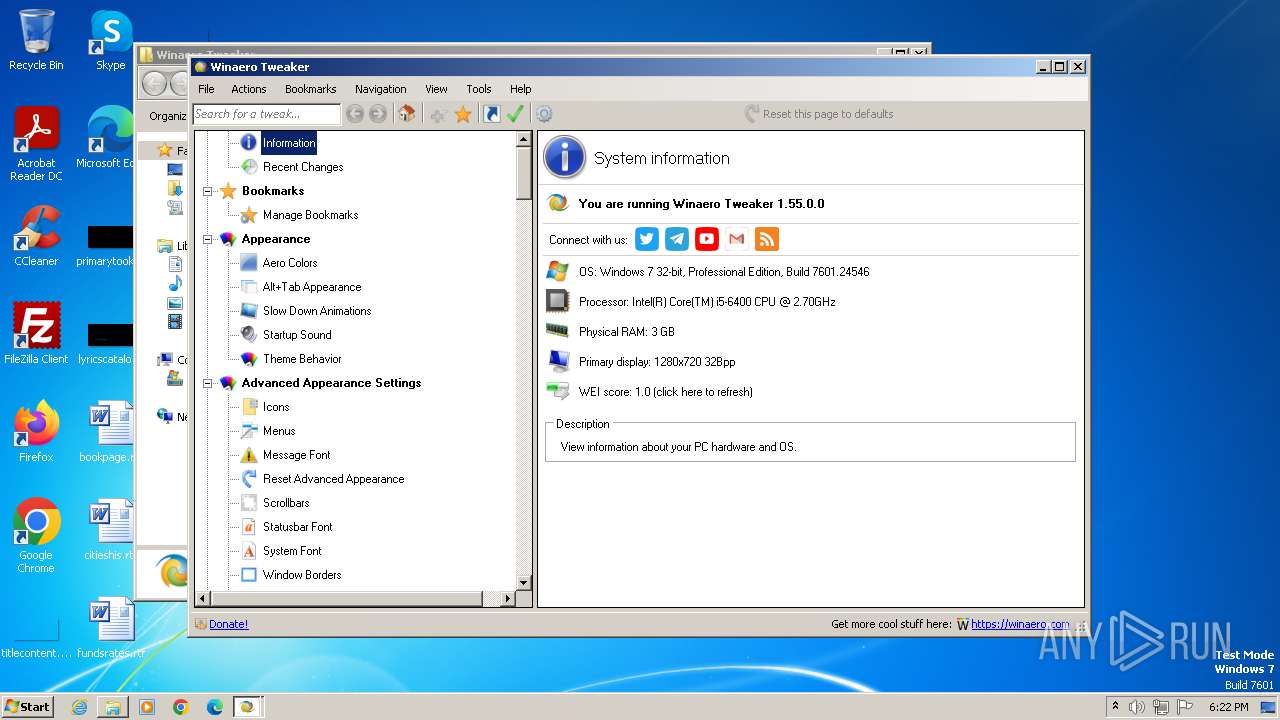Click the create shortcut arrow toolbar icon
Image resolution: width=1280 pixels, height=720 pixels.
coord(491,114)
